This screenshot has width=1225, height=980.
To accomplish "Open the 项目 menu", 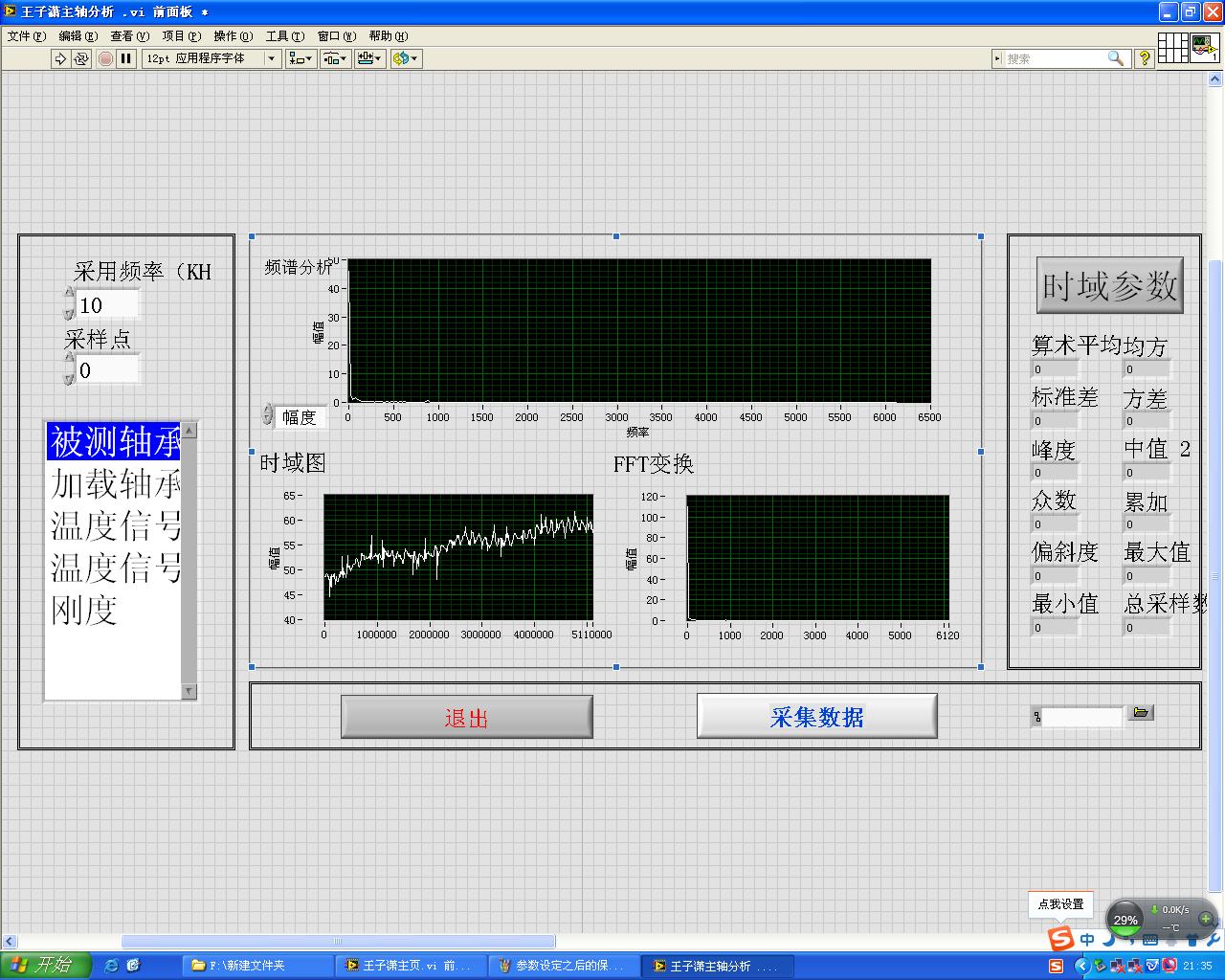I will point(182,36).
